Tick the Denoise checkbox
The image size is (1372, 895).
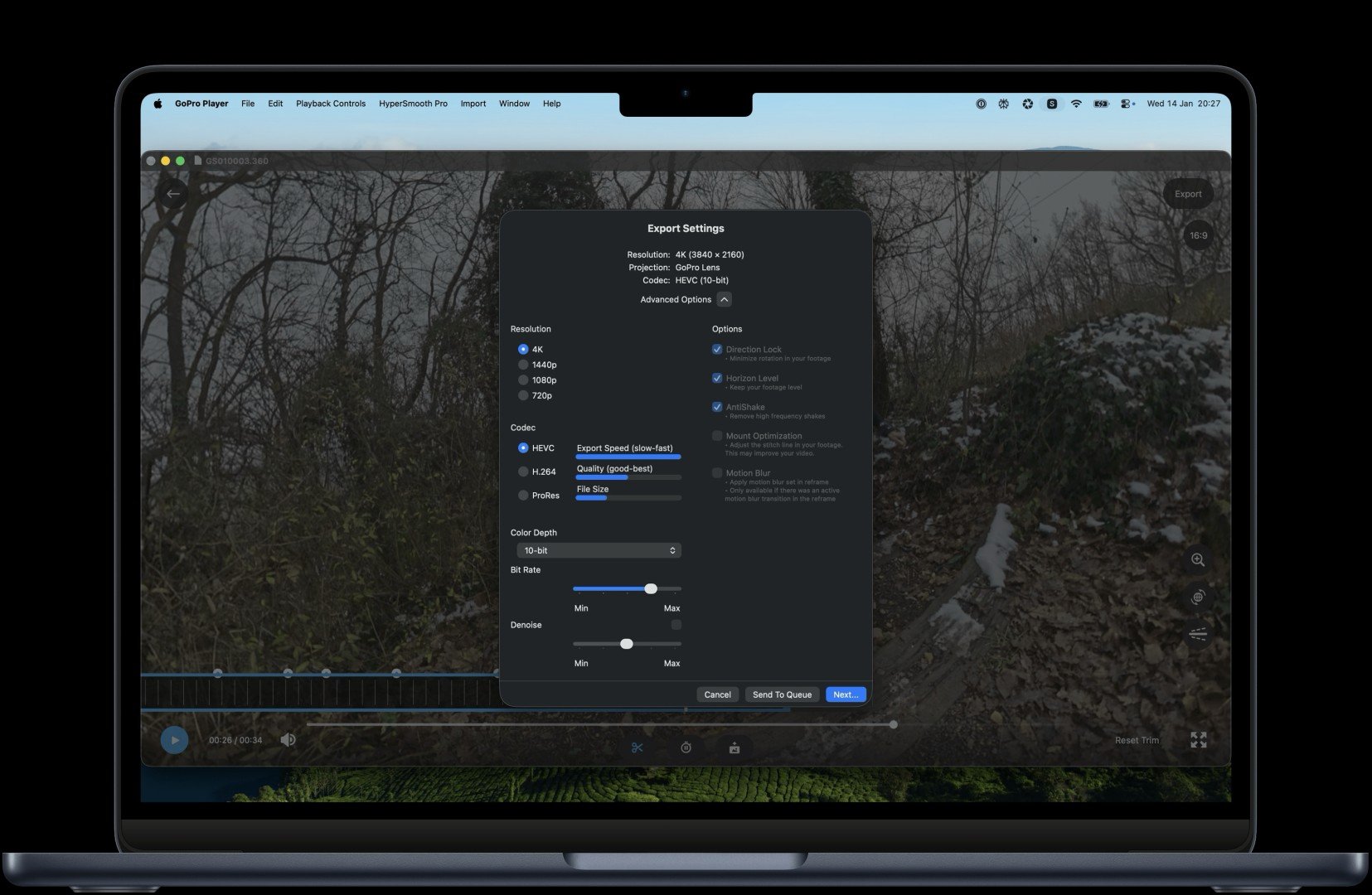[676, 625]
